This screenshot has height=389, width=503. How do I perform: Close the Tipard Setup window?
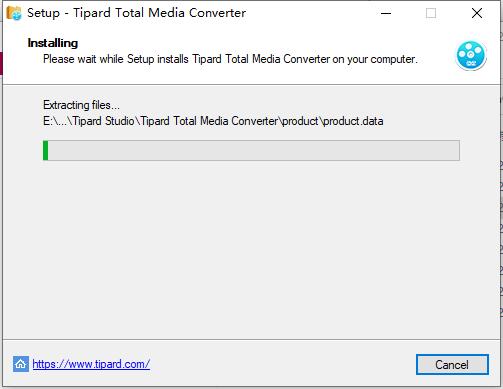pos(477,13)
